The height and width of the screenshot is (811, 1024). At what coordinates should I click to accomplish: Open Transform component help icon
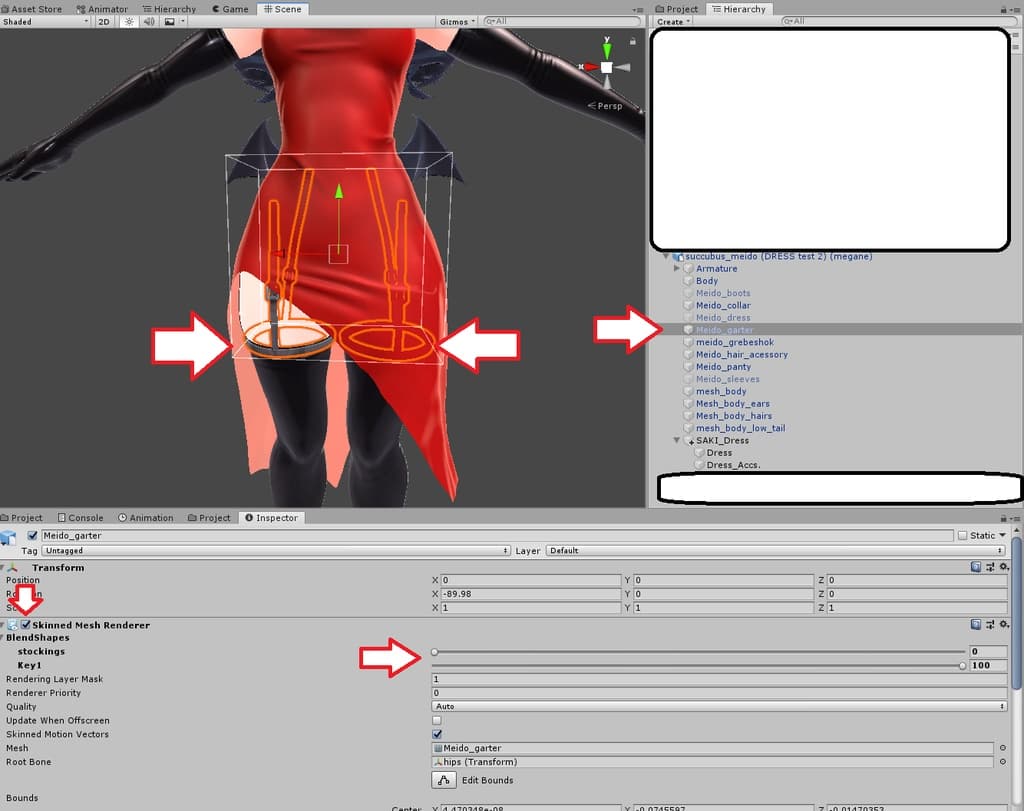click(975, 567)
